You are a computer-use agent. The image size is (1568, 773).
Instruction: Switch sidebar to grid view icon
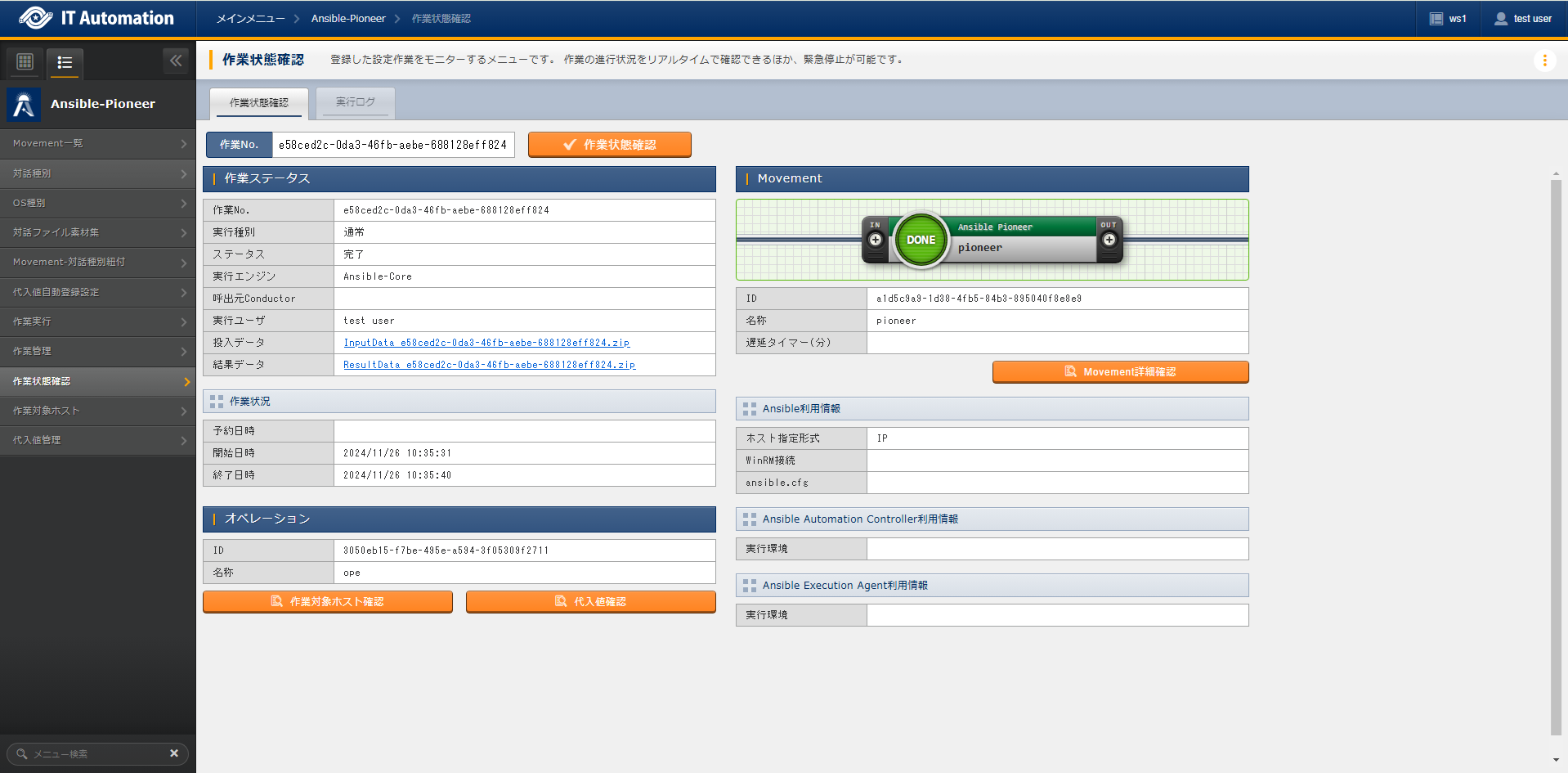pyautogui.click(x=25, y=61)
